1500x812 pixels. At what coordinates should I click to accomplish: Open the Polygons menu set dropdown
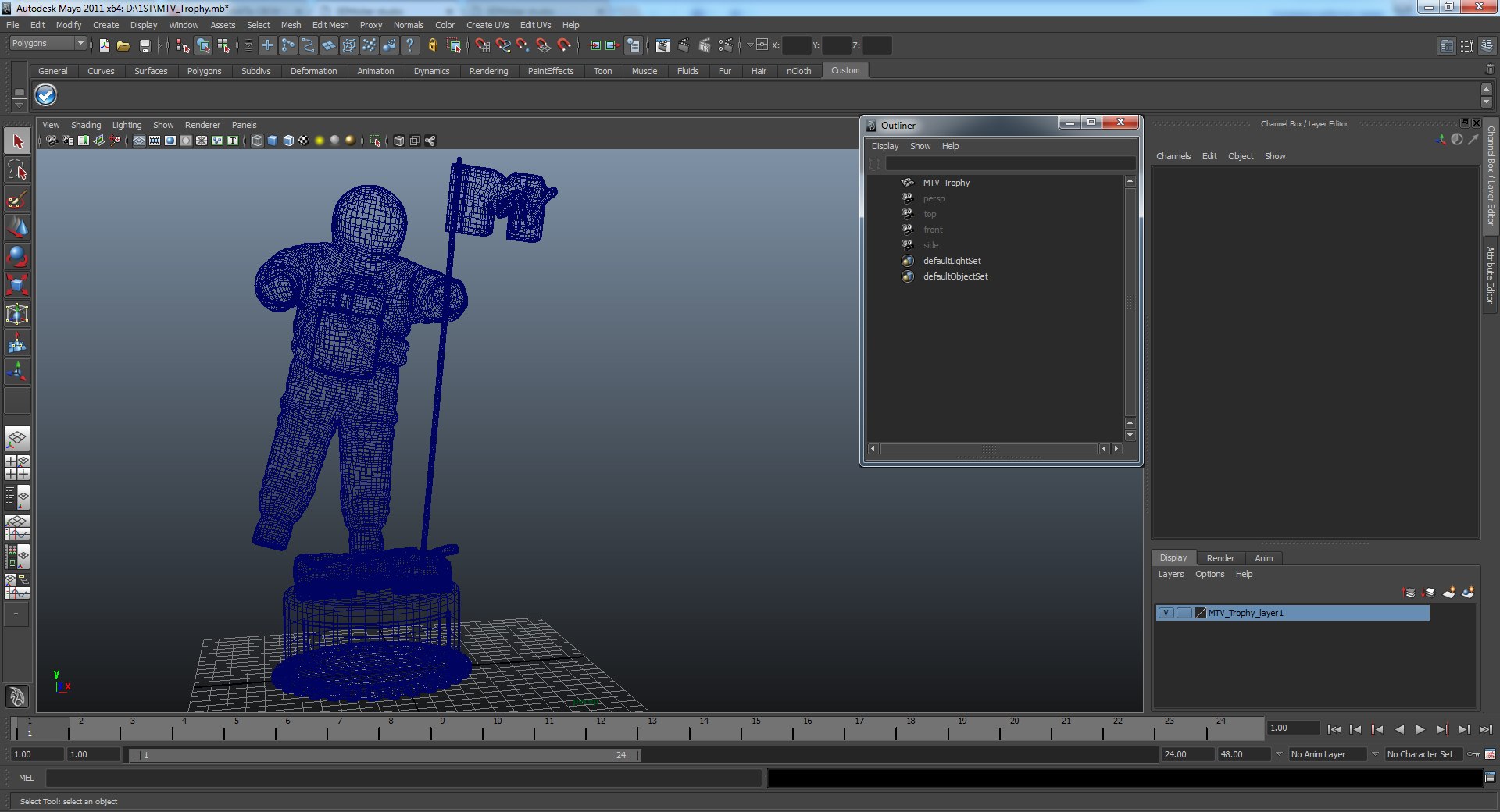pos(48,44)
